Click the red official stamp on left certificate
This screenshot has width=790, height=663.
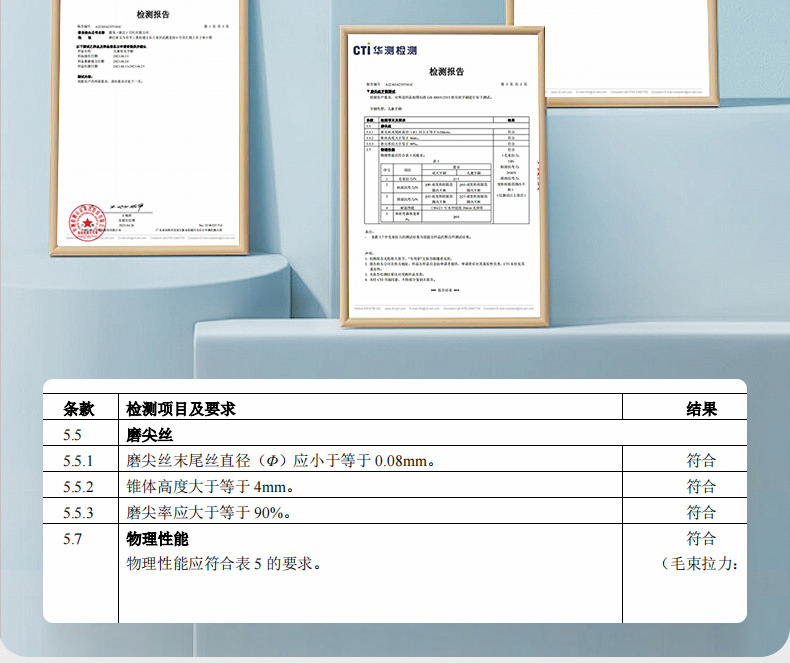88,222
